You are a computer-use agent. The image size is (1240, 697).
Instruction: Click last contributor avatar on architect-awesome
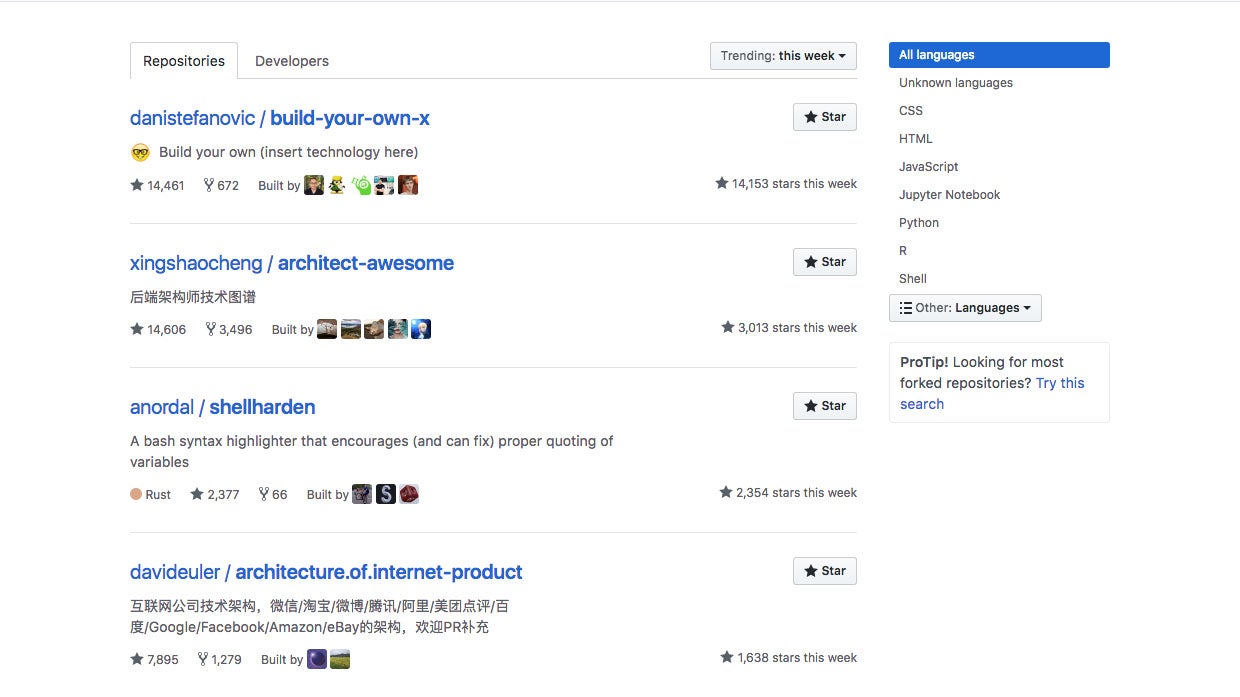(421, 329)
